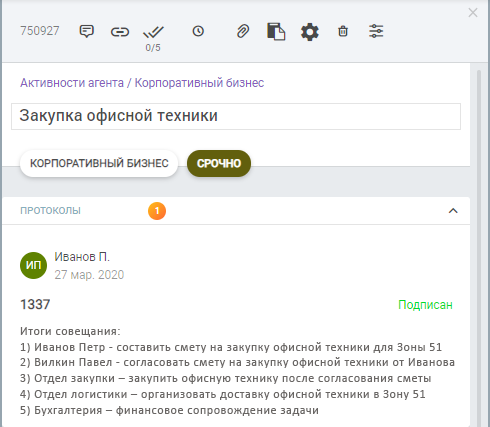
Task: Click the copy-paste clipboard icon
Action: pyautogui.click(x=276, y=32)
